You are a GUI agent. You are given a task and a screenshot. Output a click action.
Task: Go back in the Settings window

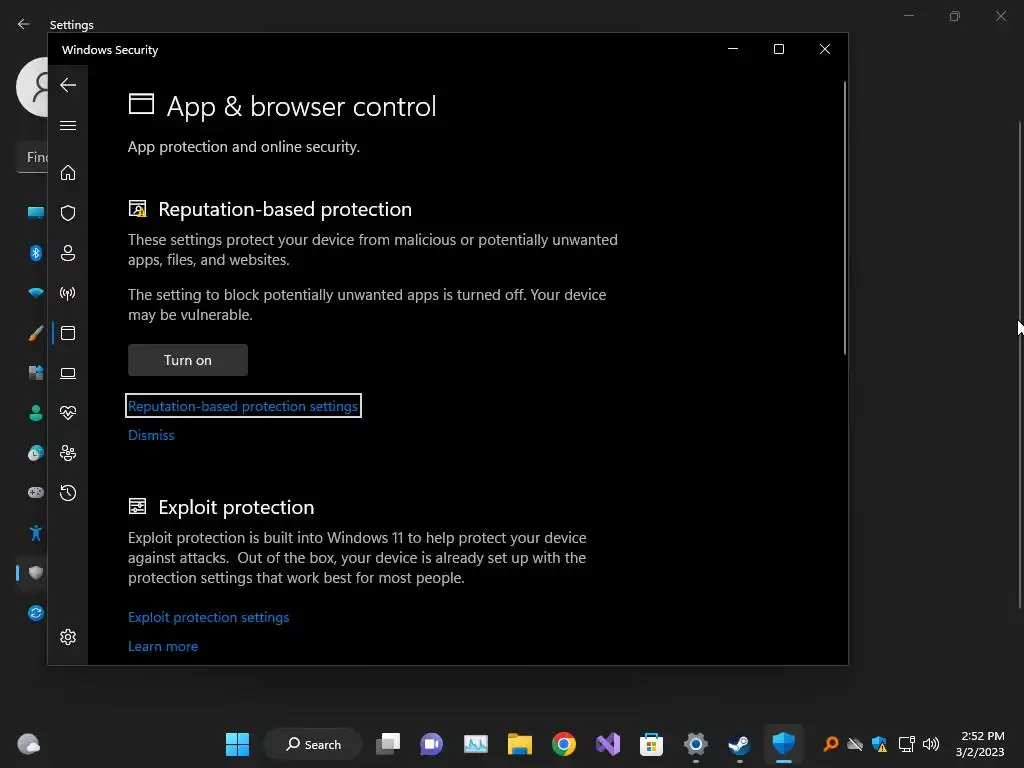24,24
